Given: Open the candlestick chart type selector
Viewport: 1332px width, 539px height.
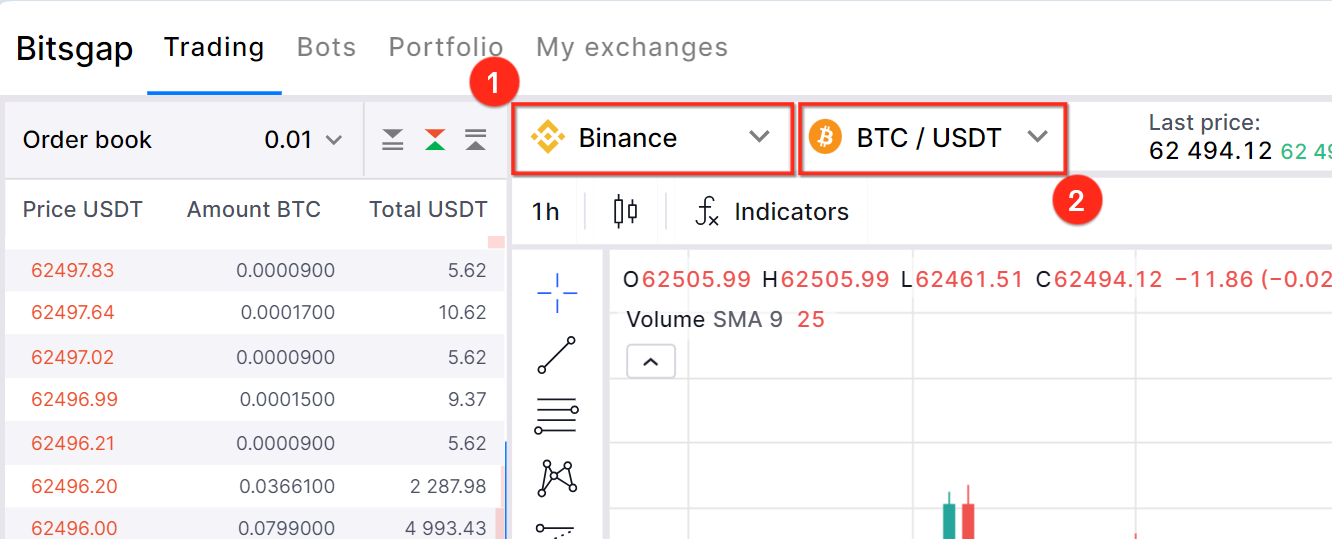Looking at the screenshot, I should click(x=625, y=211).
